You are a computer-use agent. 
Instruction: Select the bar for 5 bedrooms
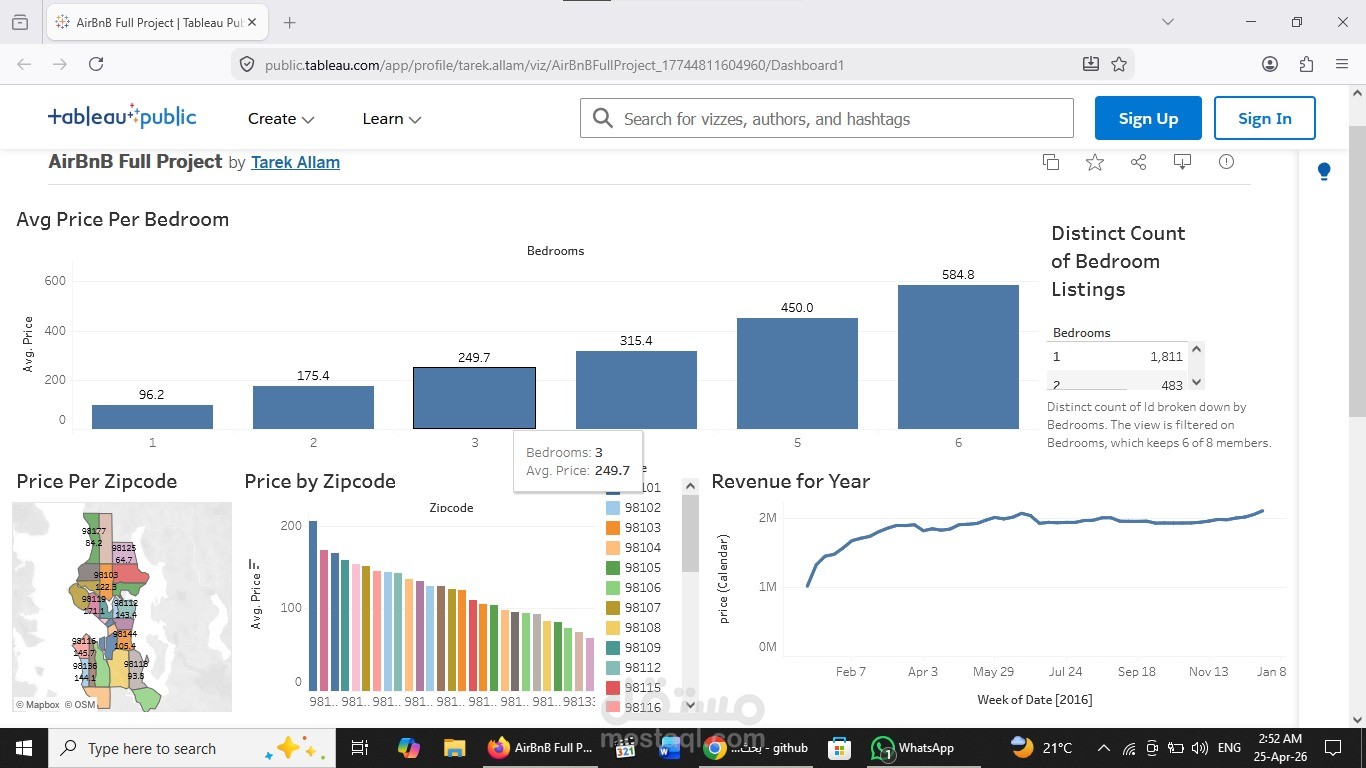coord(797,373)
